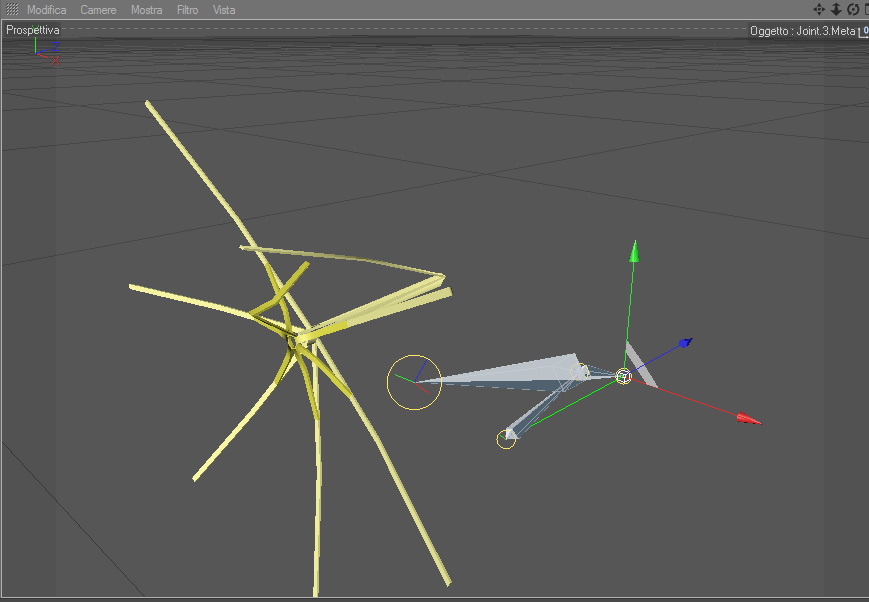Select the small yellow circle joint at bottom
Screen dimensions: 869x602
coord(506,439)
